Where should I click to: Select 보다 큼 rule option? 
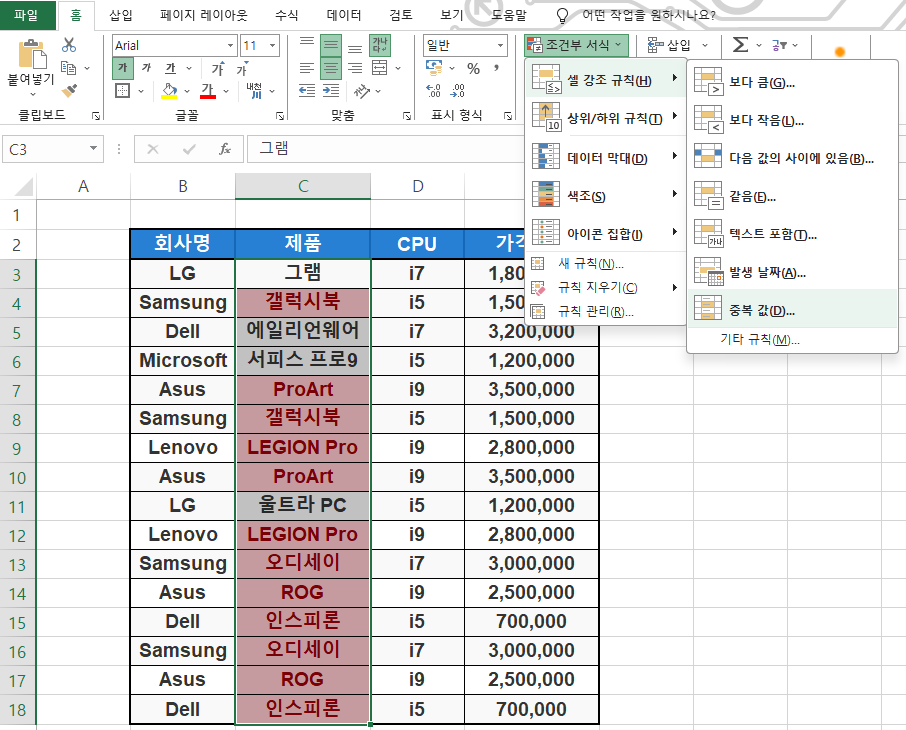point(792,82)
